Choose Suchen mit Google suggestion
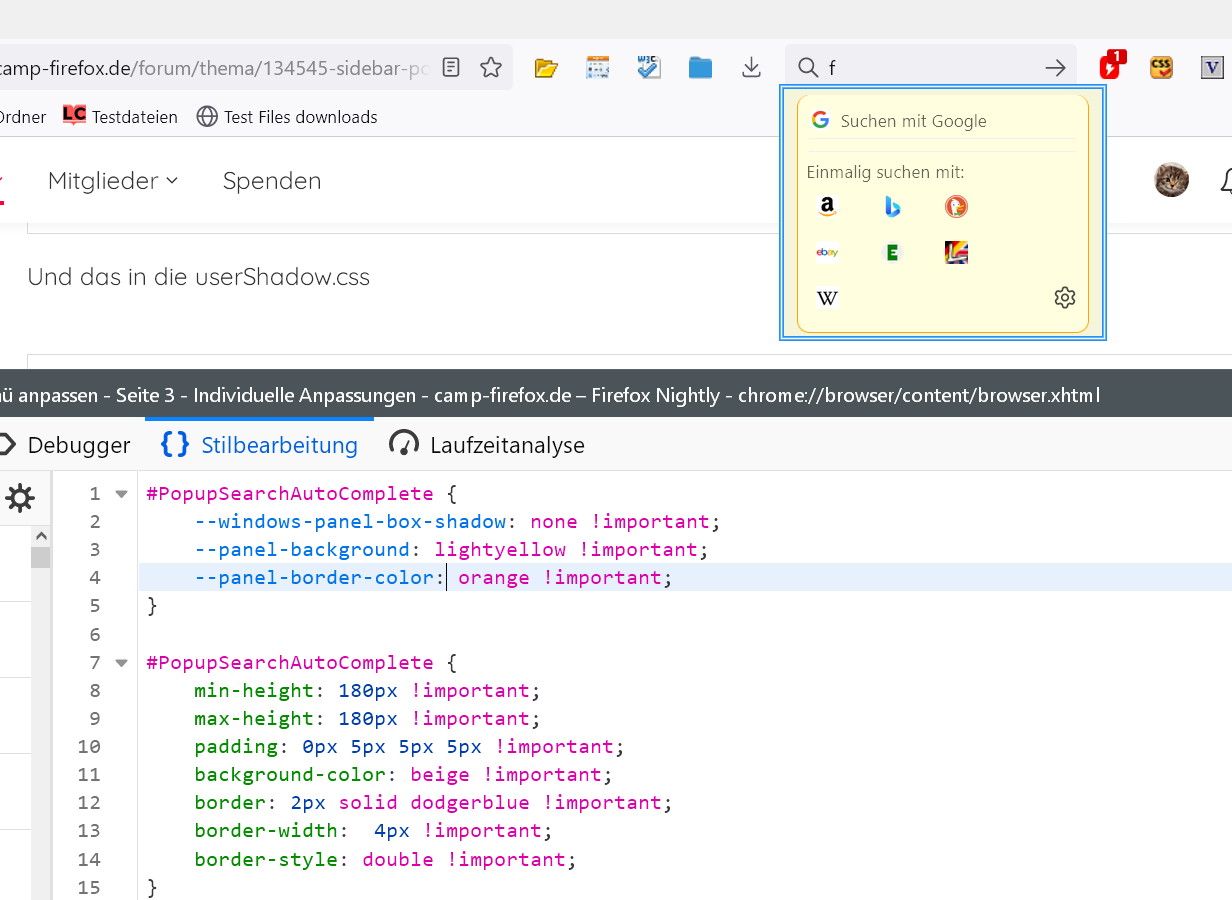The height and width of the screenshot is (900, 1232). point(913,121)
